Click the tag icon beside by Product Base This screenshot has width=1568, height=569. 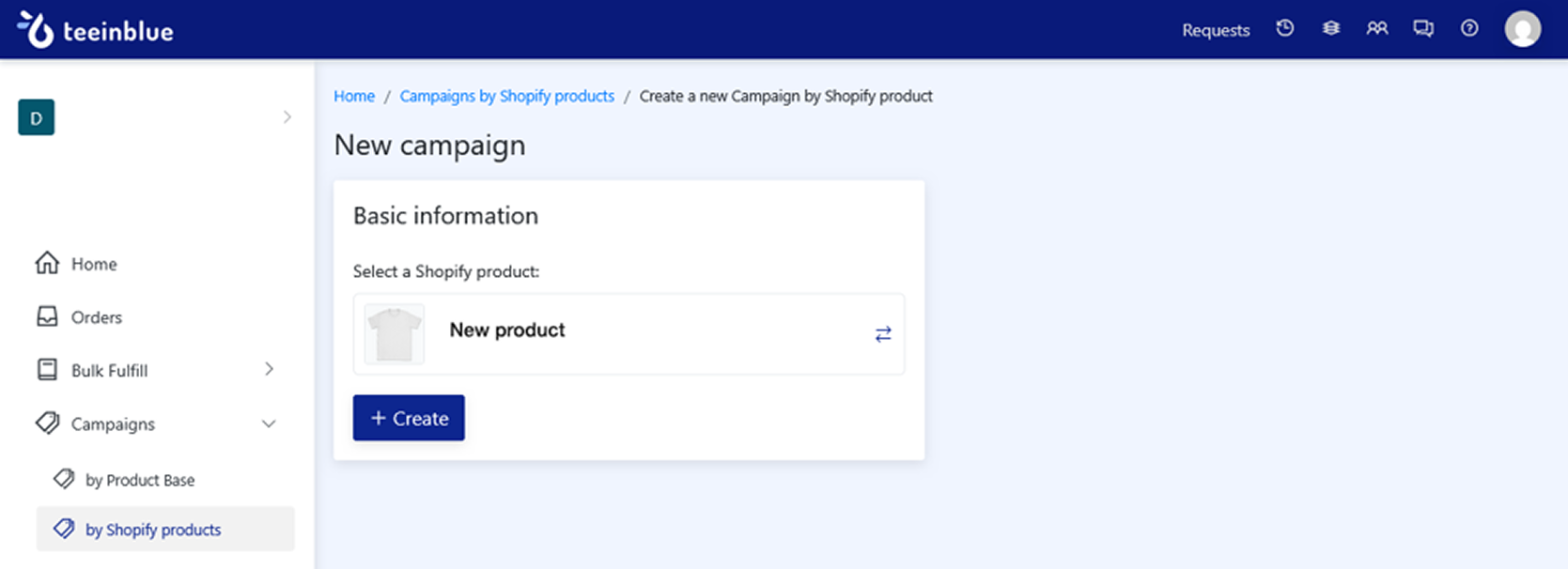coord(64,479)
